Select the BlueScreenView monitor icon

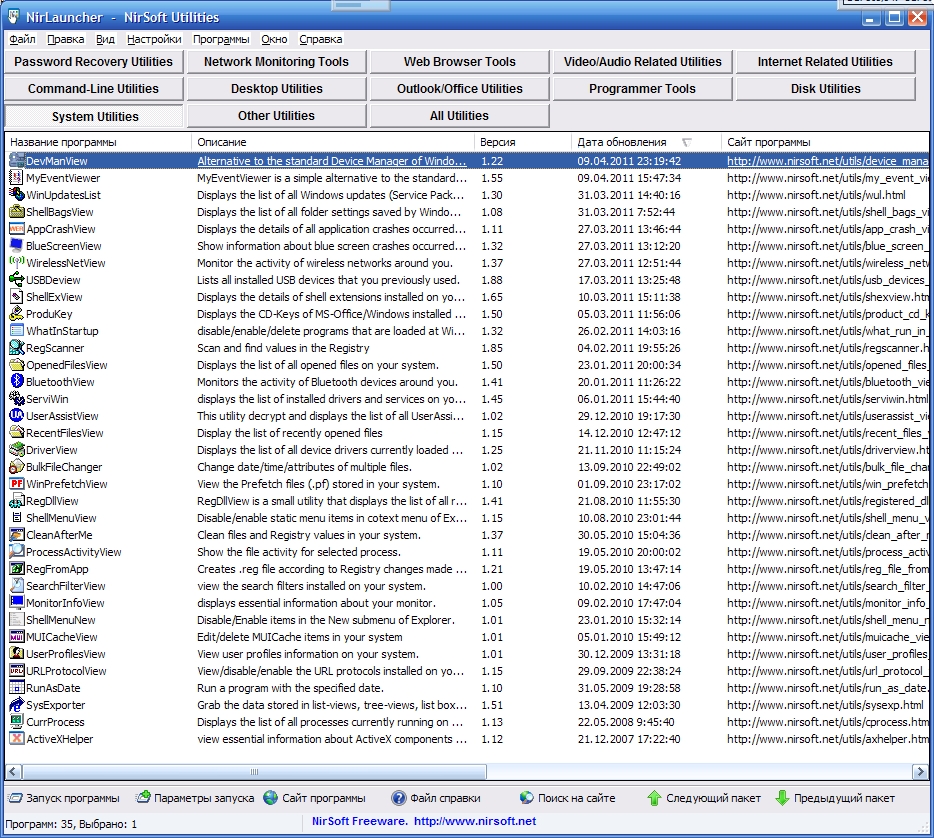tap(17, 245)
